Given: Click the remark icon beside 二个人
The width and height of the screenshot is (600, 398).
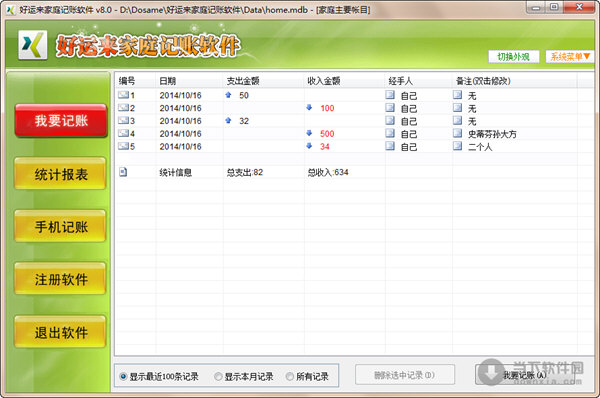Looking at the screenshot, I should coord(457,146).
